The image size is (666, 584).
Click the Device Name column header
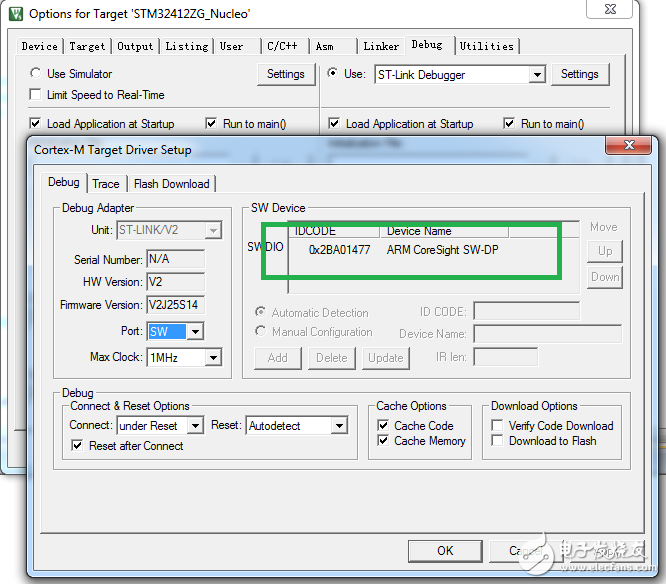coord(444,231)
